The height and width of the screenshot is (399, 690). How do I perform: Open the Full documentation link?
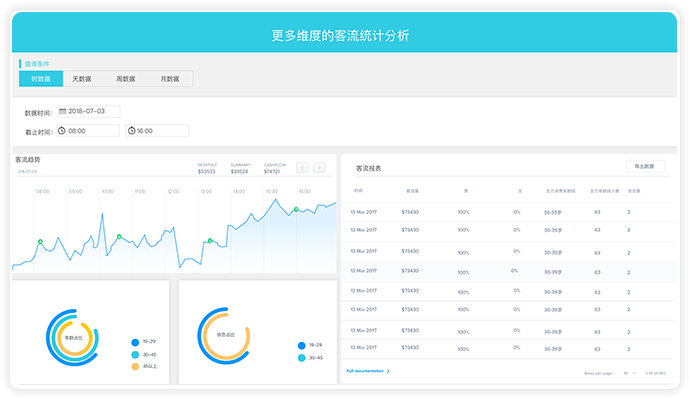(x=365, y=371)
